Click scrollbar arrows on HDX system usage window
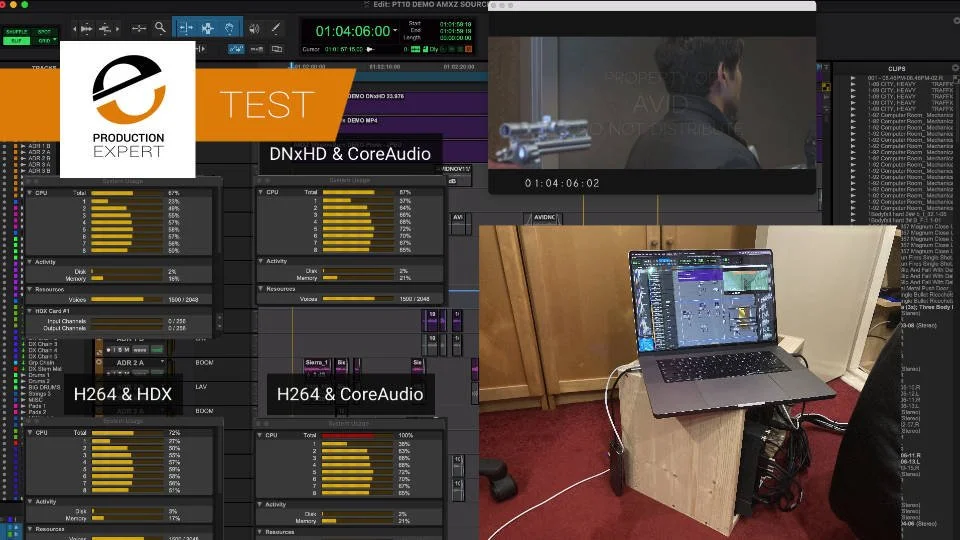The height and width of the screenshot is (540, 960). point(219,321)
